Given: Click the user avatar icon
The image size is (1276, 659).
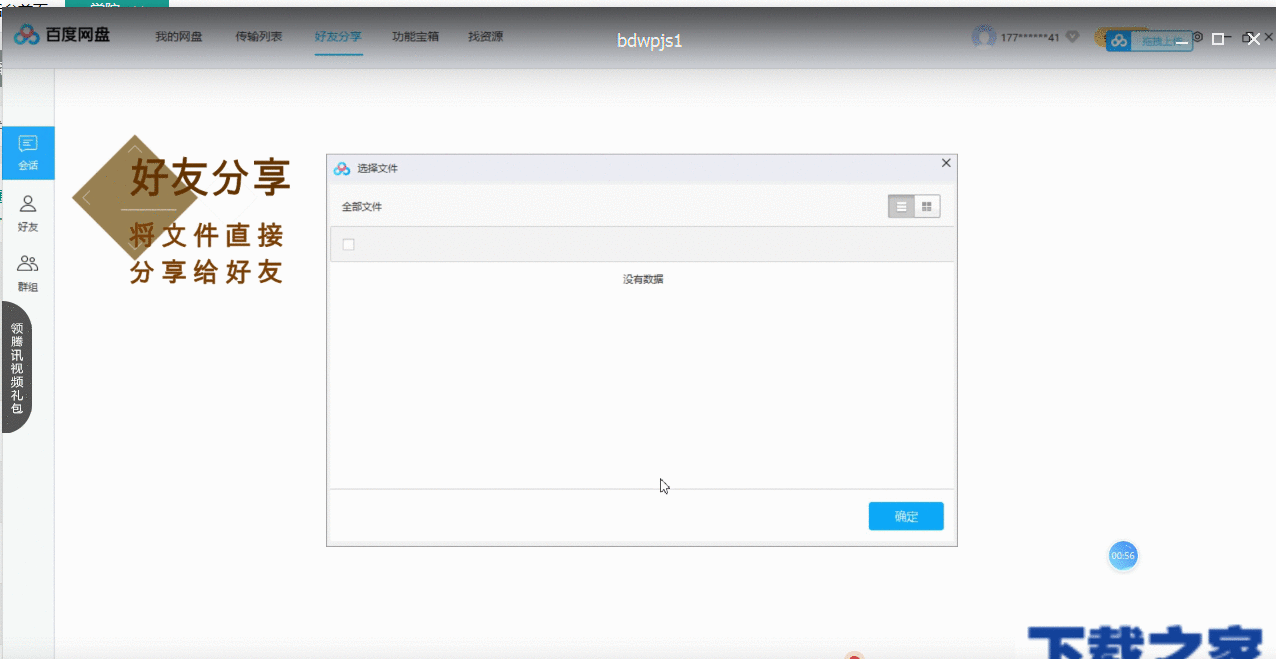Looking at the screenshot, I should coord(982,34).
